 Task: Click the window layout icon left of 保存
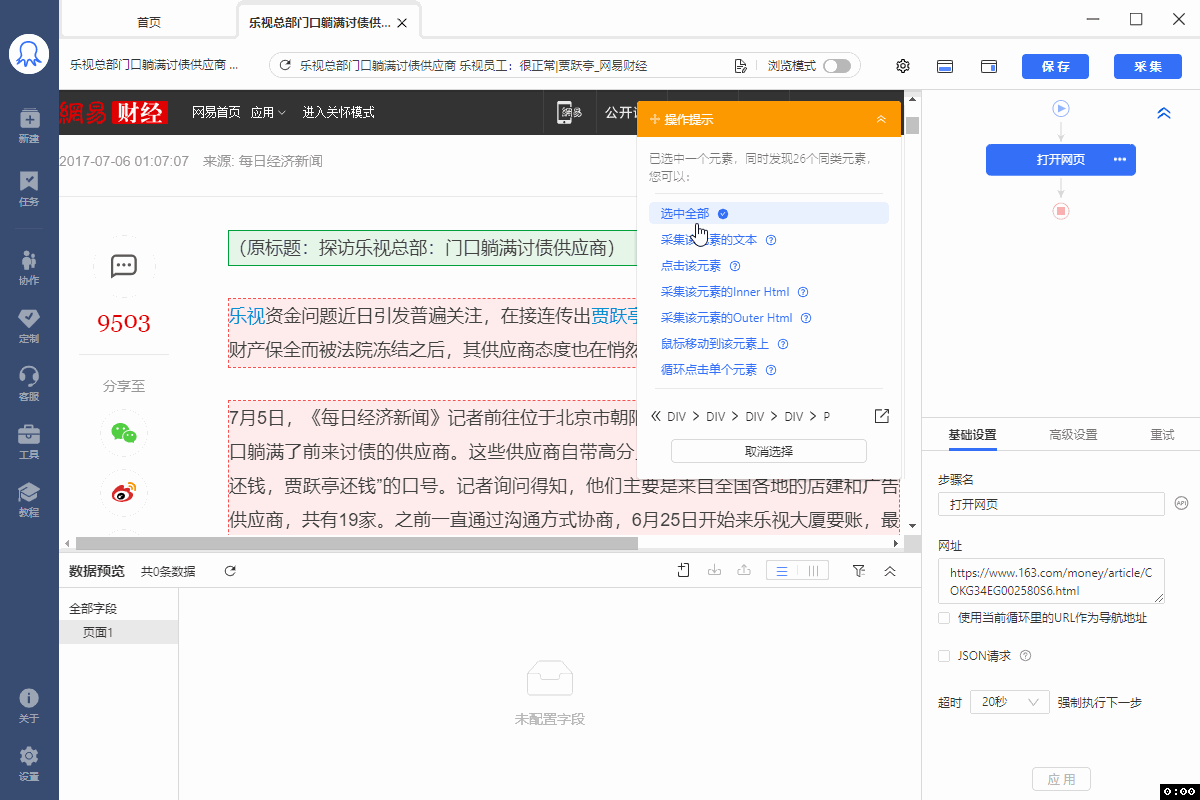click(x=989, y=66)
